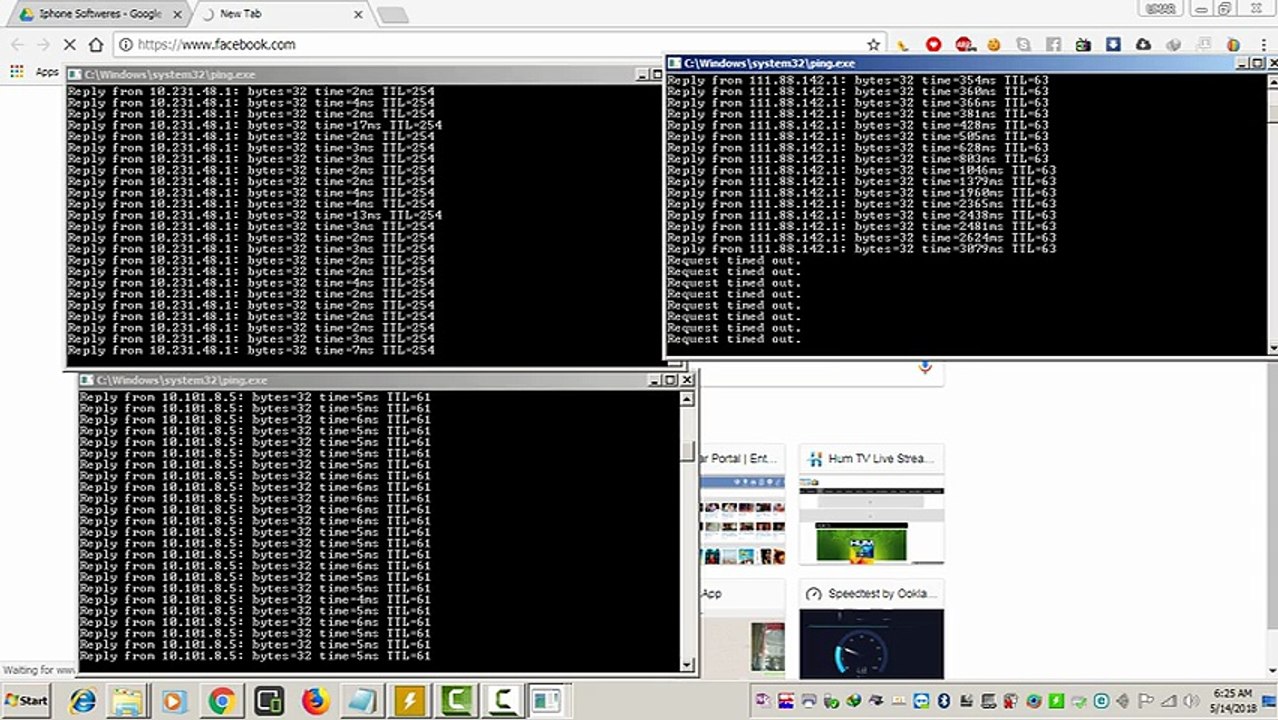The height and width of the screenshot is (720, 1278).
Task: Open the yellow lightning bolt taskbar app
Action: (409, 701)
